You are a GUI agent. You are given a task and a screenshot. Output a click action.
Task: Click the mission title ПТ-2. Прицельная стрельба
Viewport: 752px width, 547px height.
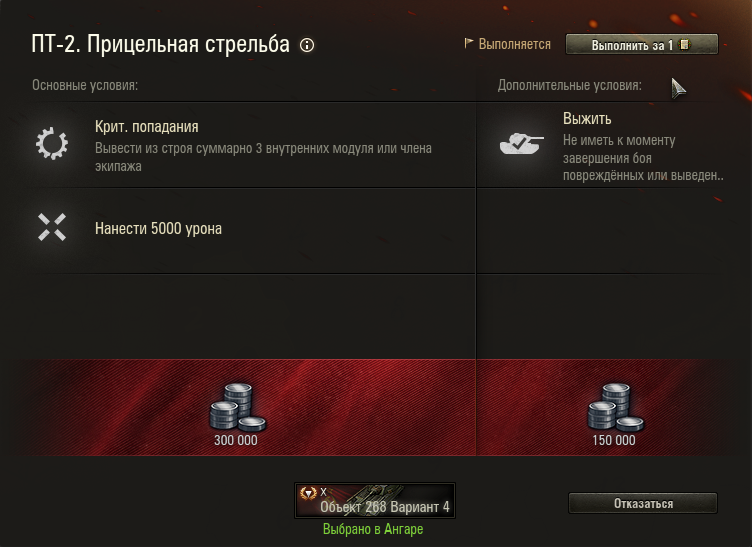coord(161,45)
